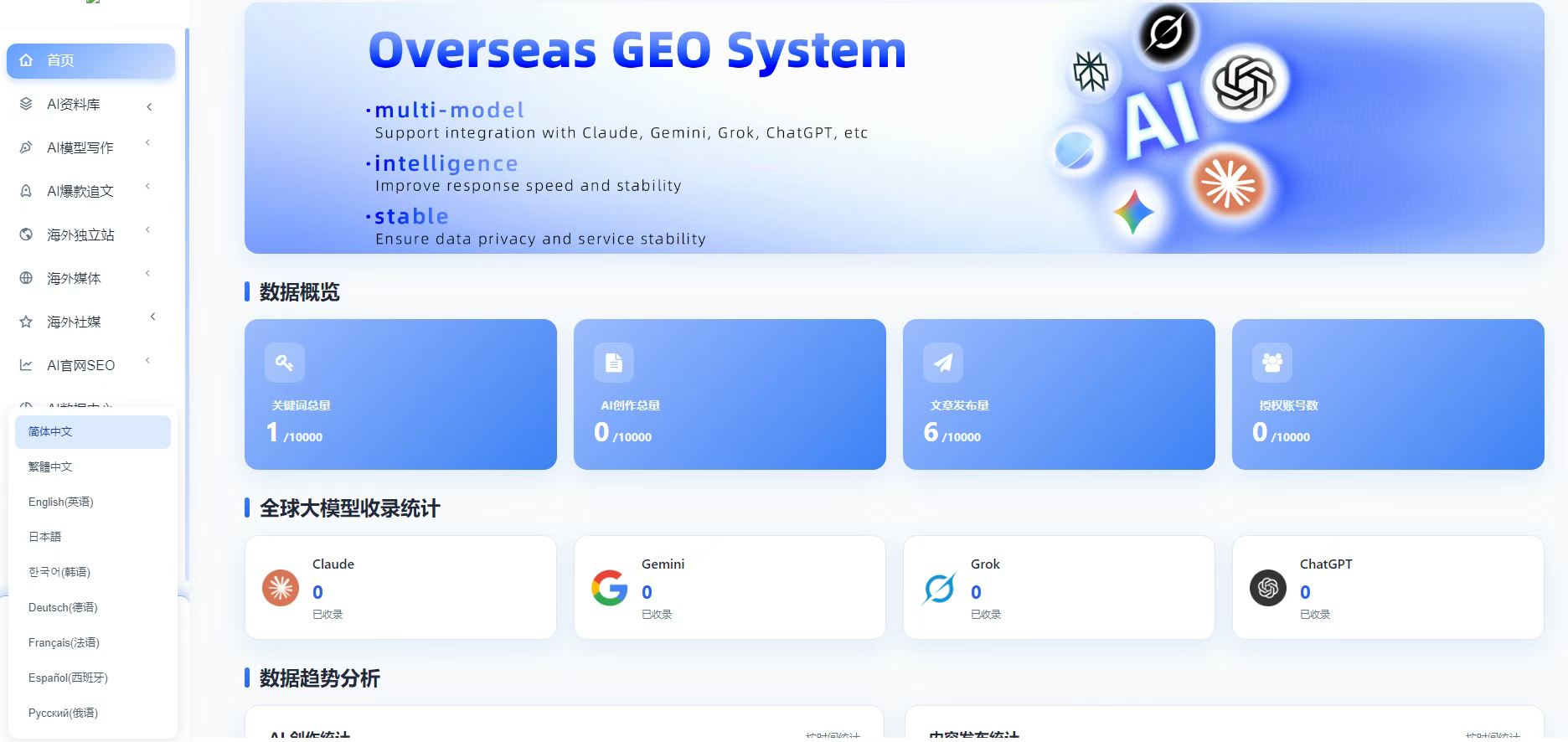Click the sidebar vertical scrollbar
Viewport: 1568px width, 742px height.
[x=187, y=306]
